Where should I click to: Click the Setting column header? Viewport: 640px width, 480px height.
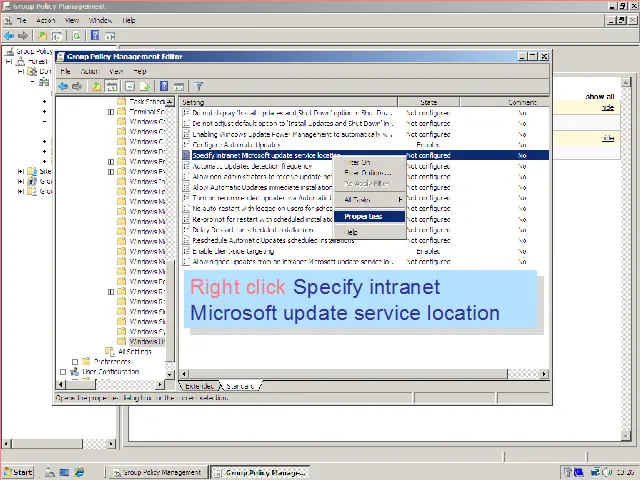289,102
